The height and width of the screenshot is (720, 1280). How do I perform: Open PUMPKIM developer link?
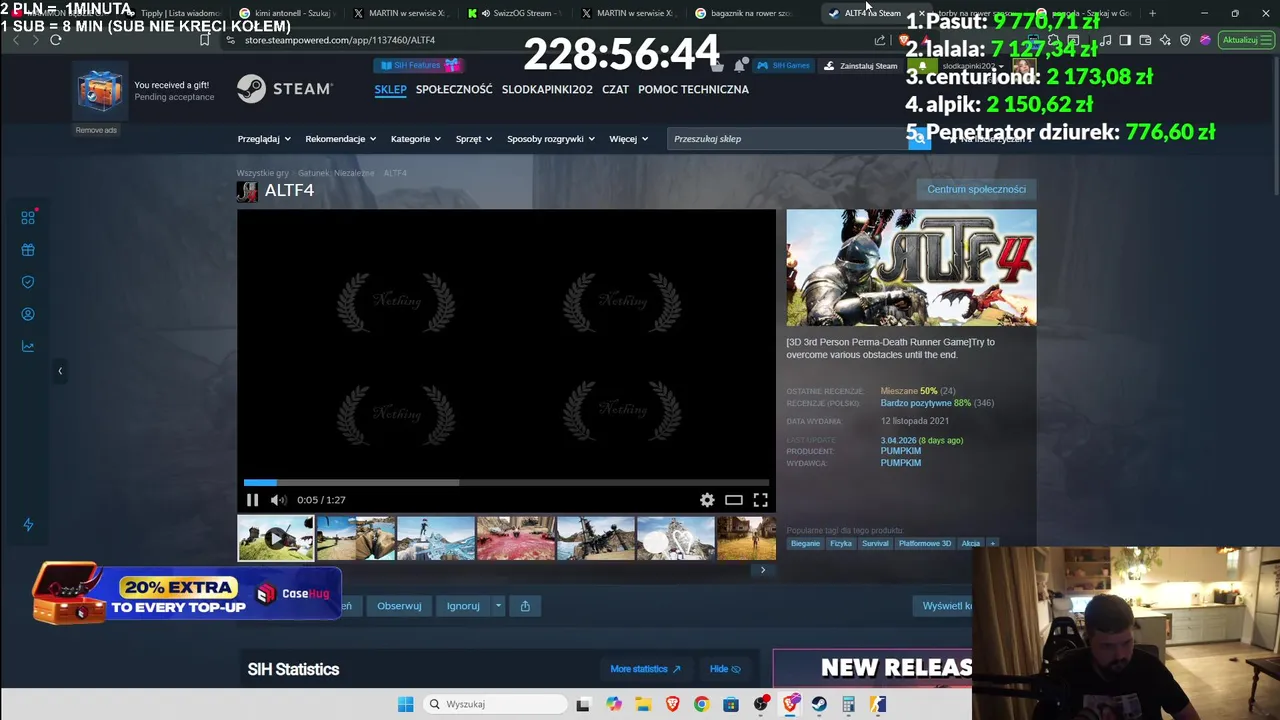coord(901,451)
